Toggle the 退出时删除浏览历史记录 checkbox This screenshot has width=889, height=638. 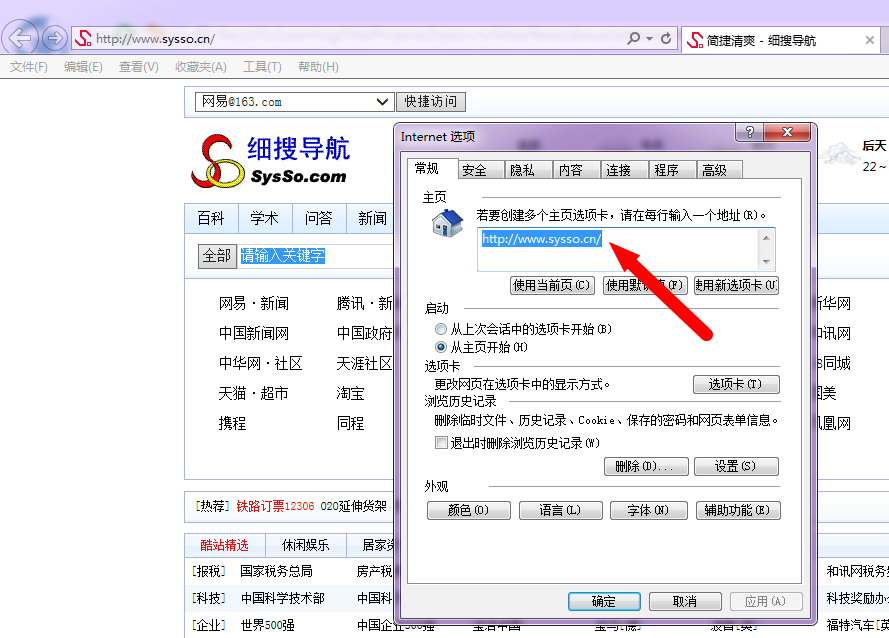(441, 443)
